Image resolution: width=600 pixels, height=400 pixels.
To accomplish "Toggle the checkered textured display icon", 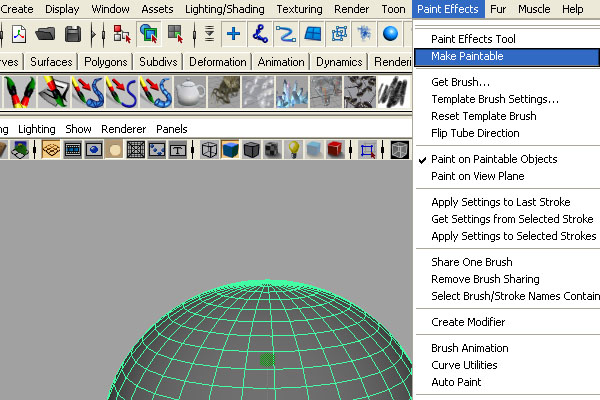I will [272, 150].
